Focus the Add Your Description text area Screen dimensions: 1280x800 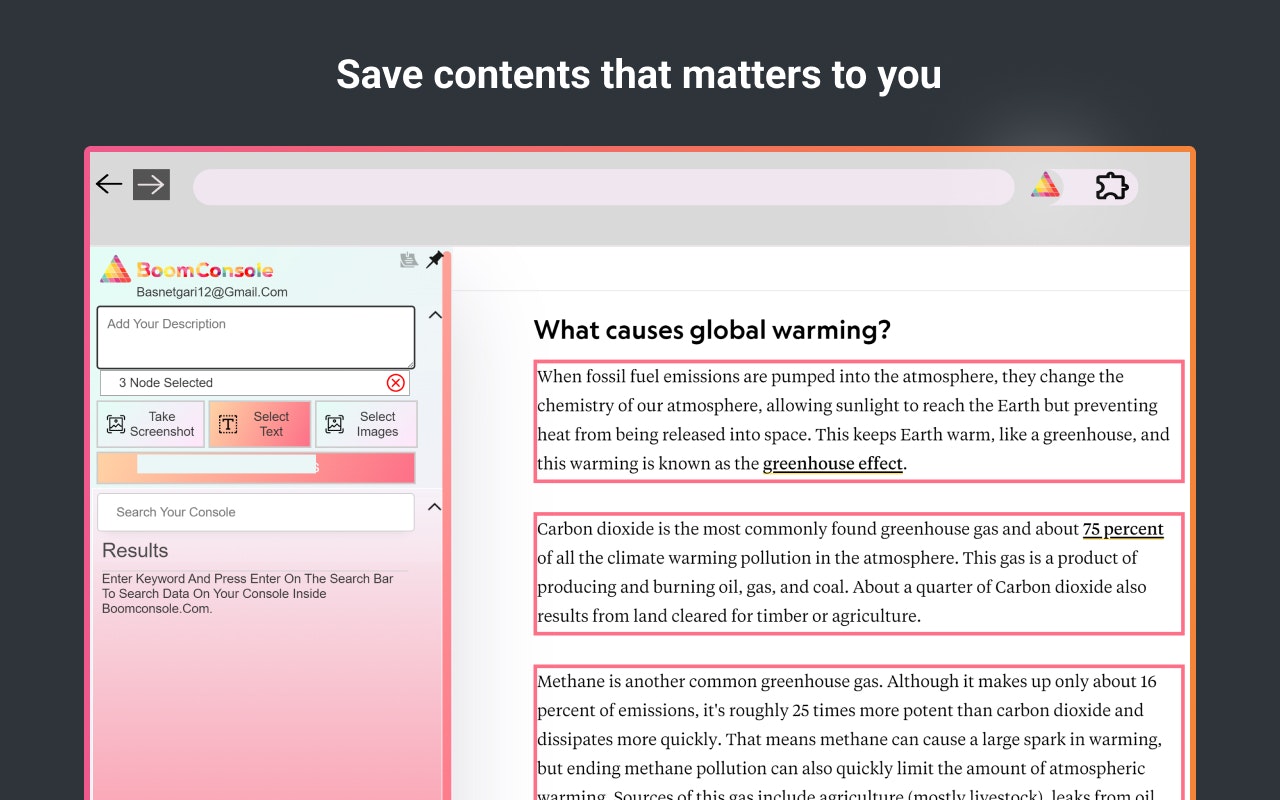[256, 337]
